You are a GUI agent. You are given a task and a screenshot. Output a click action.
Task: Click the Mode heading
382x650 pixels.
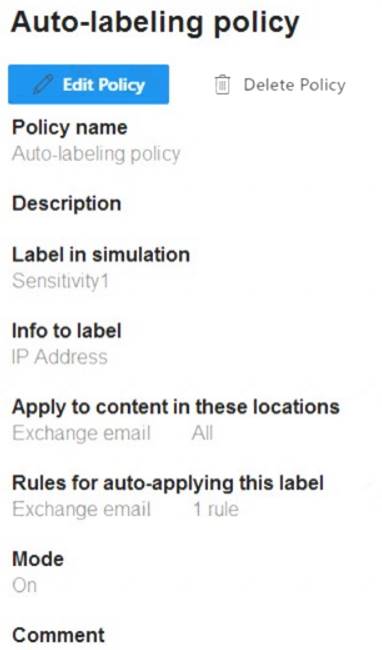(38, 559)
